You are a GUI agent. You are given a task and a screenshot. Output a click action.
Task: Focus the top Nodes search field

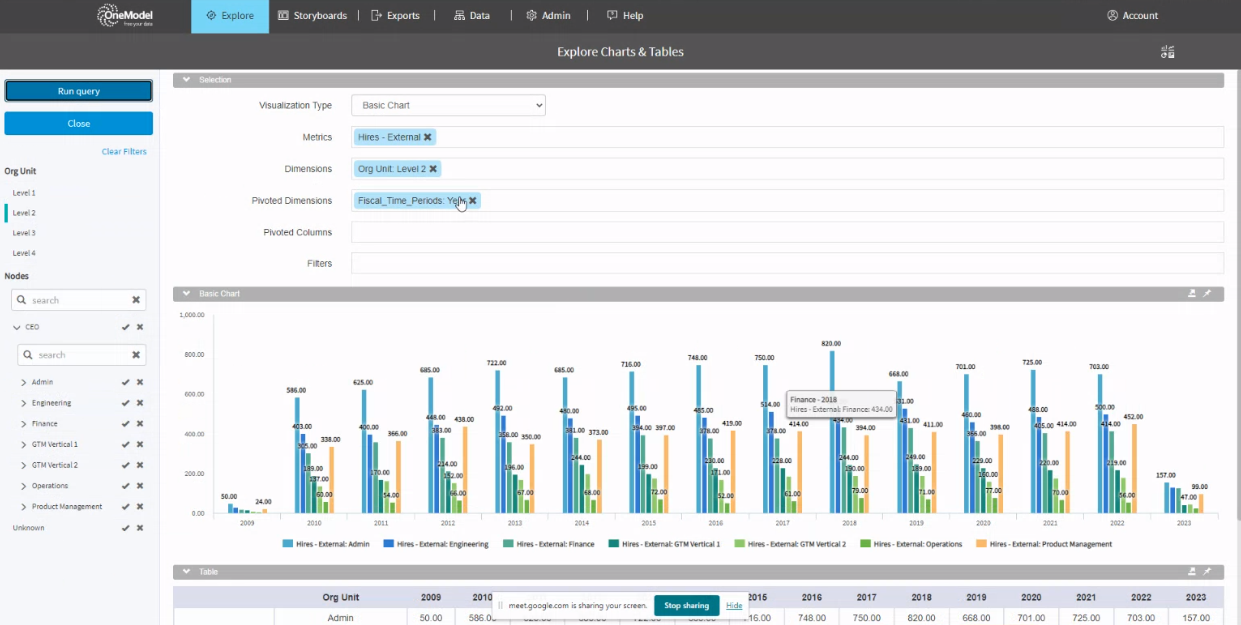78,300
